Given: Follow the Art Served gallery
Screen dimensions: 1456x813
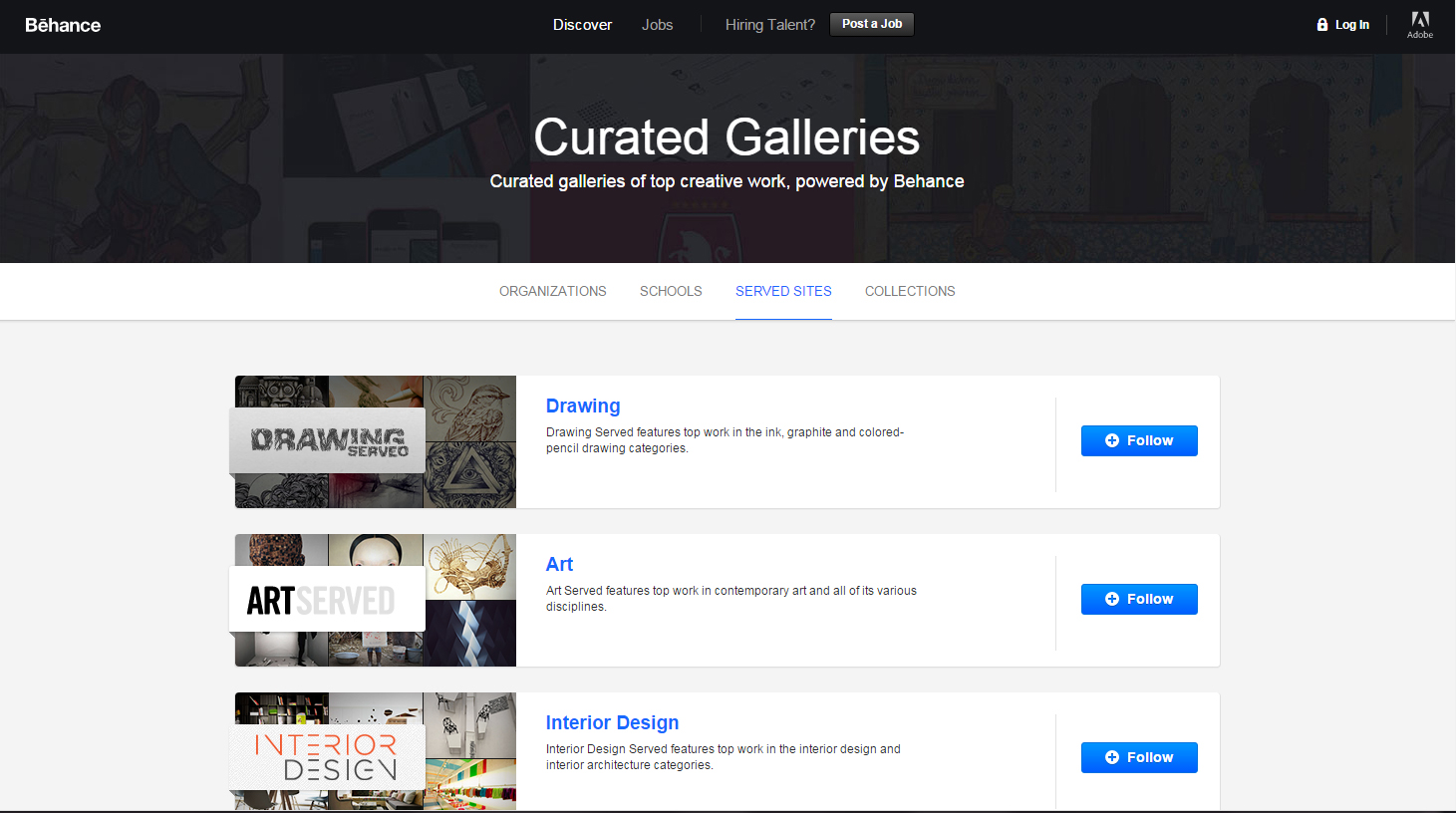Looking at the screenshot, I should click(1139, 599).
